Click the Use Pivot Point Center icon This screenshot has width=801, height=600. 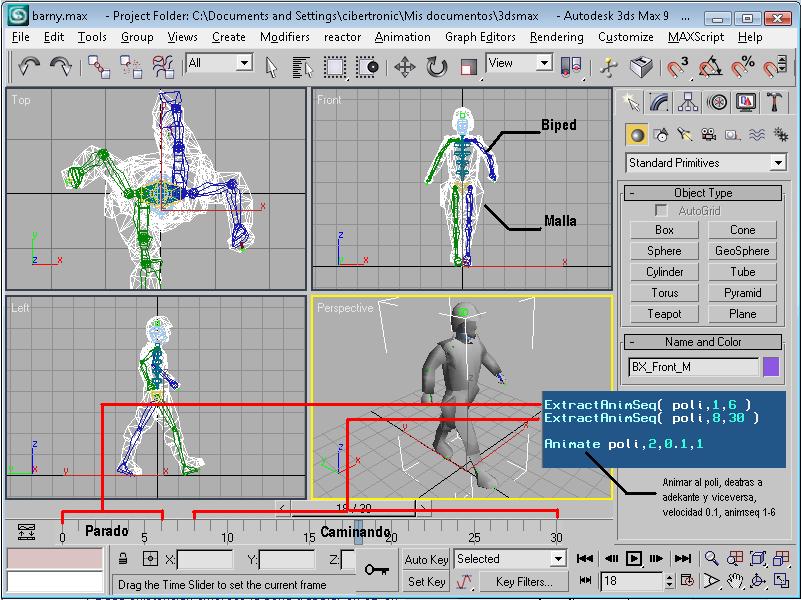point(571,67)
